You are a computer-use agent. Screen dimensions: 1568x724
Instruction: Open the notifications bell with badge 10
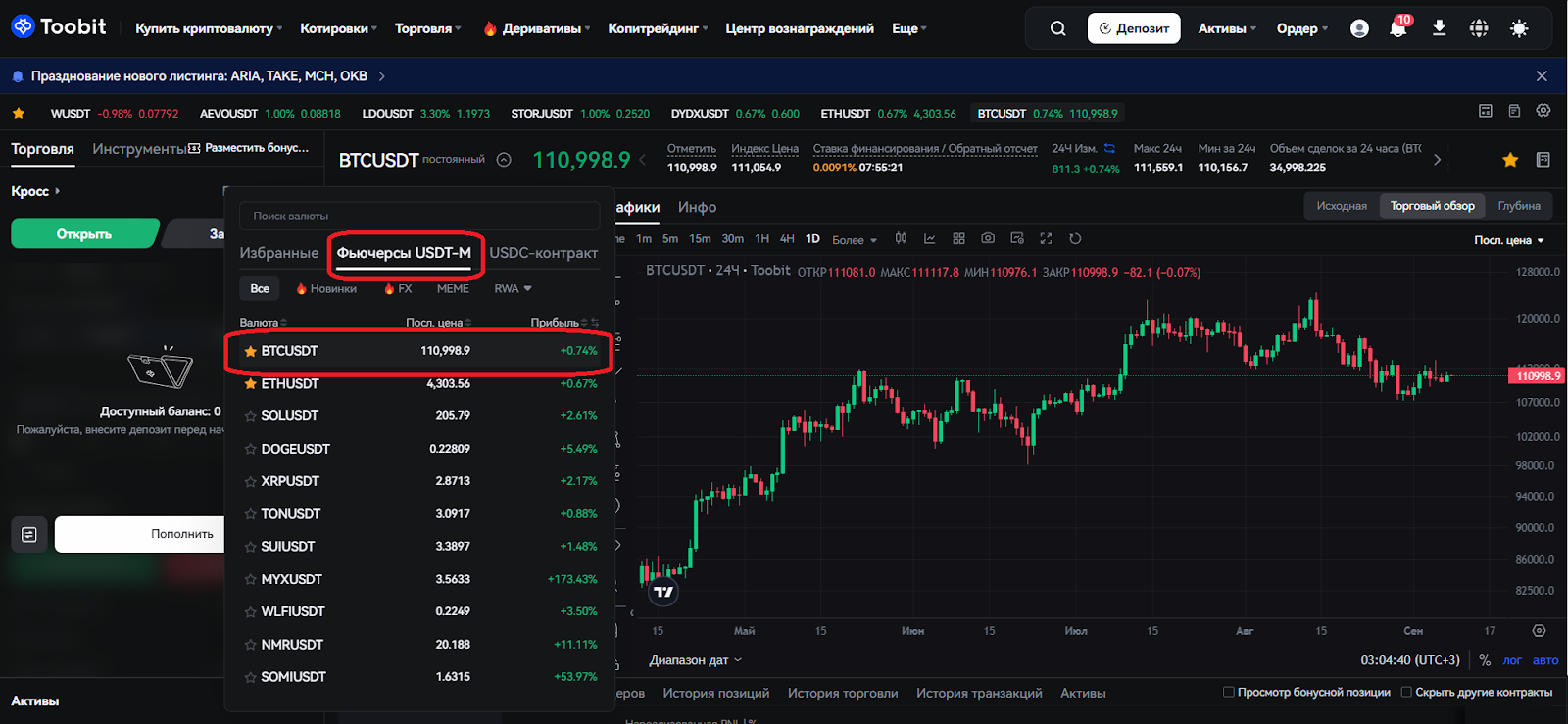(x=1398, y=27)
